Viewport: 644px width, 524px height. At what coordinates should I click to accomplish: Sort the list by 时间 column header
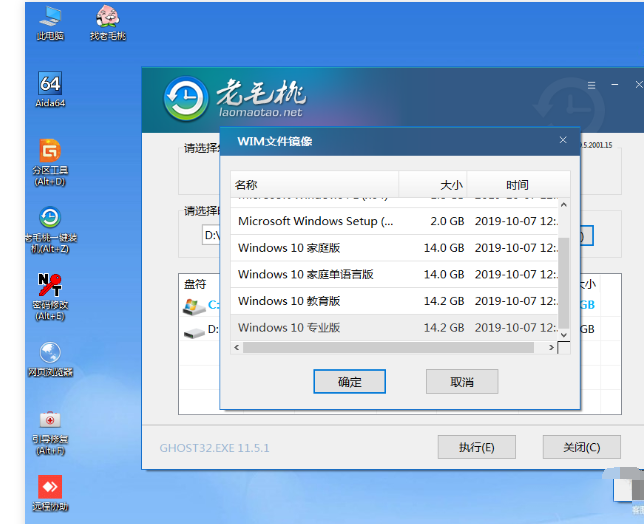point(518,184)
